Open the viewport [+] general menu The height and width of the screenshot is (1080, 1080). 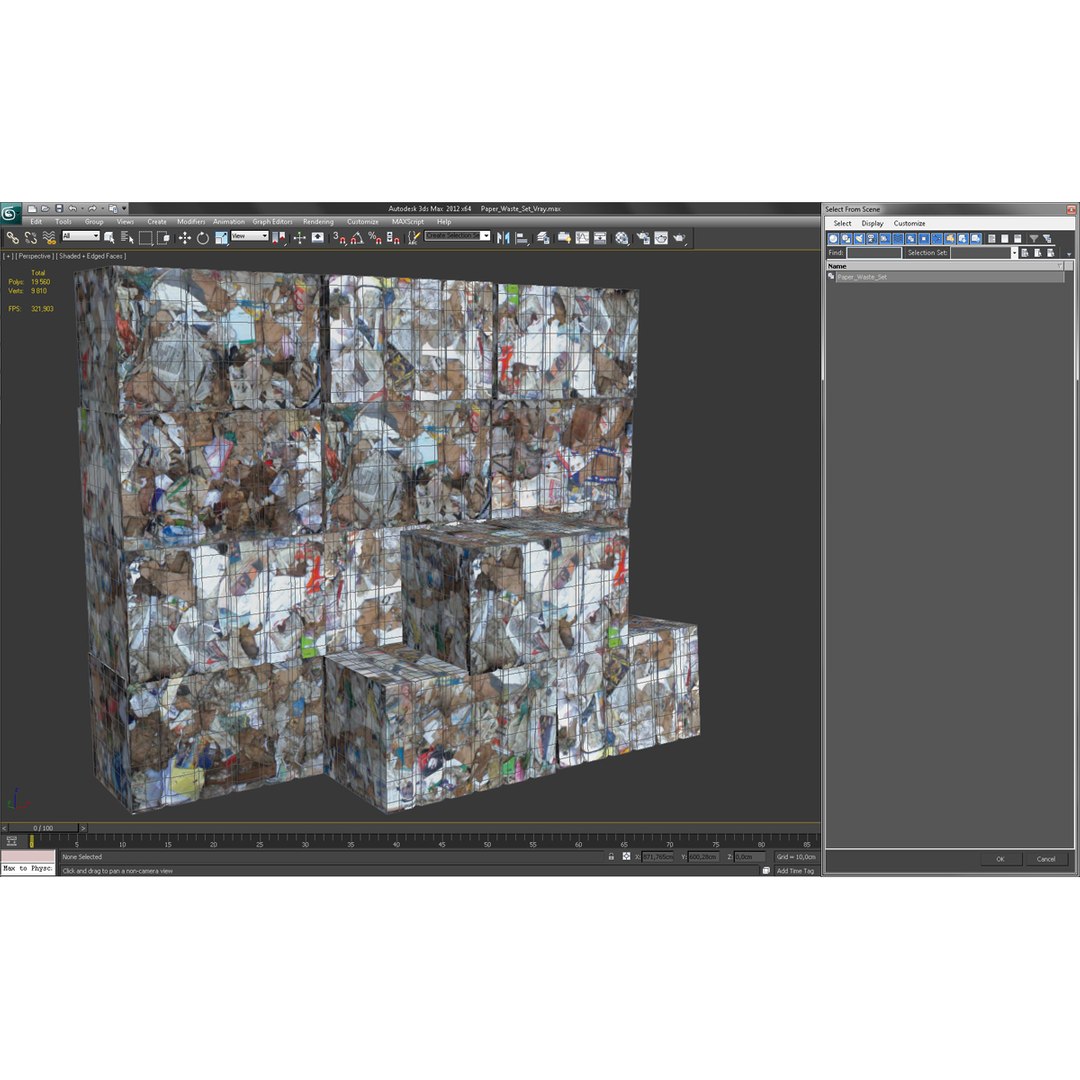click(x=8, y=256)
